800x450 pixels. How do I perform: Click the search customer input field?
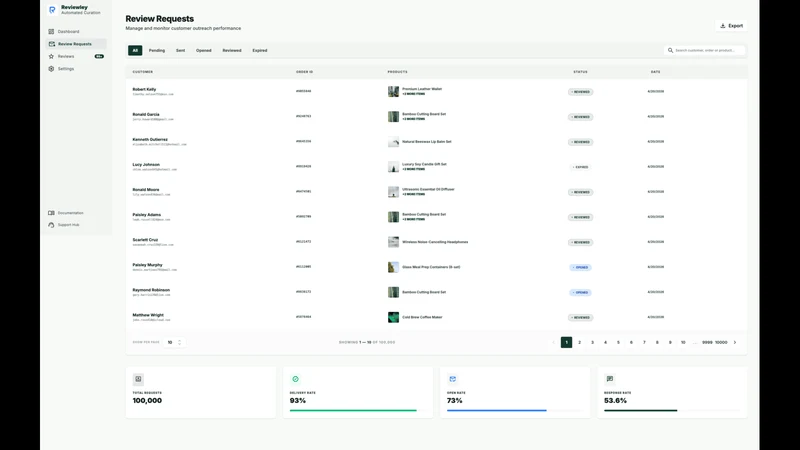tap(705, 51)
